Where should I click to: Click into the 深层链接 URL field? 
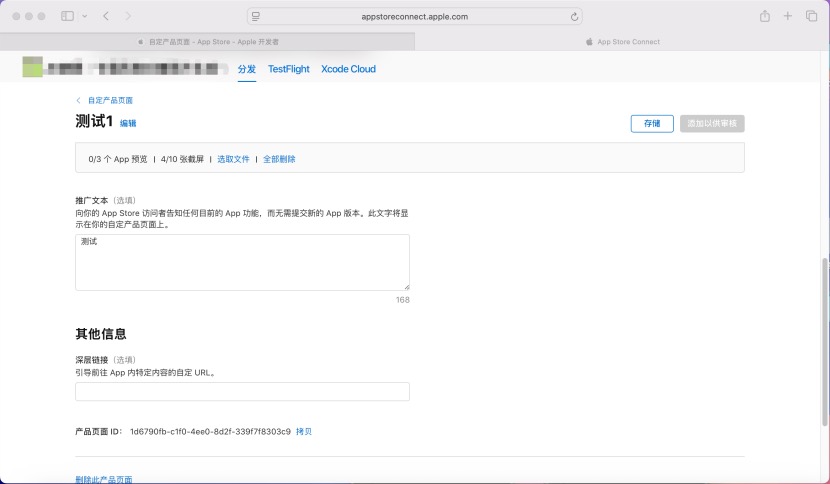(242, 391)
